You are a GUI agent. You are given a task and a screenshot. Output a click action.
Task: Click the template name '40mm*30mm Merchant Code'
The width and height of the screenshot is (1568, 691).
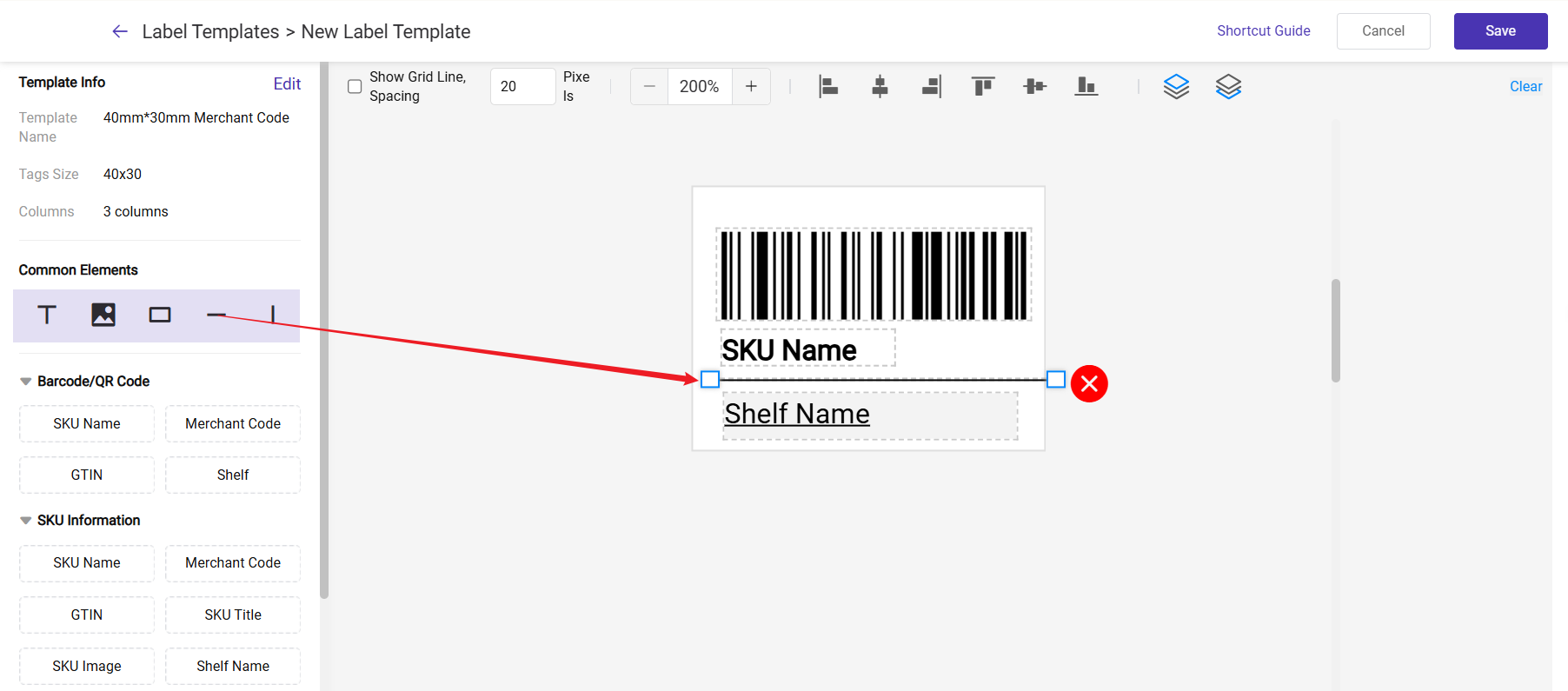pos(196,117)
